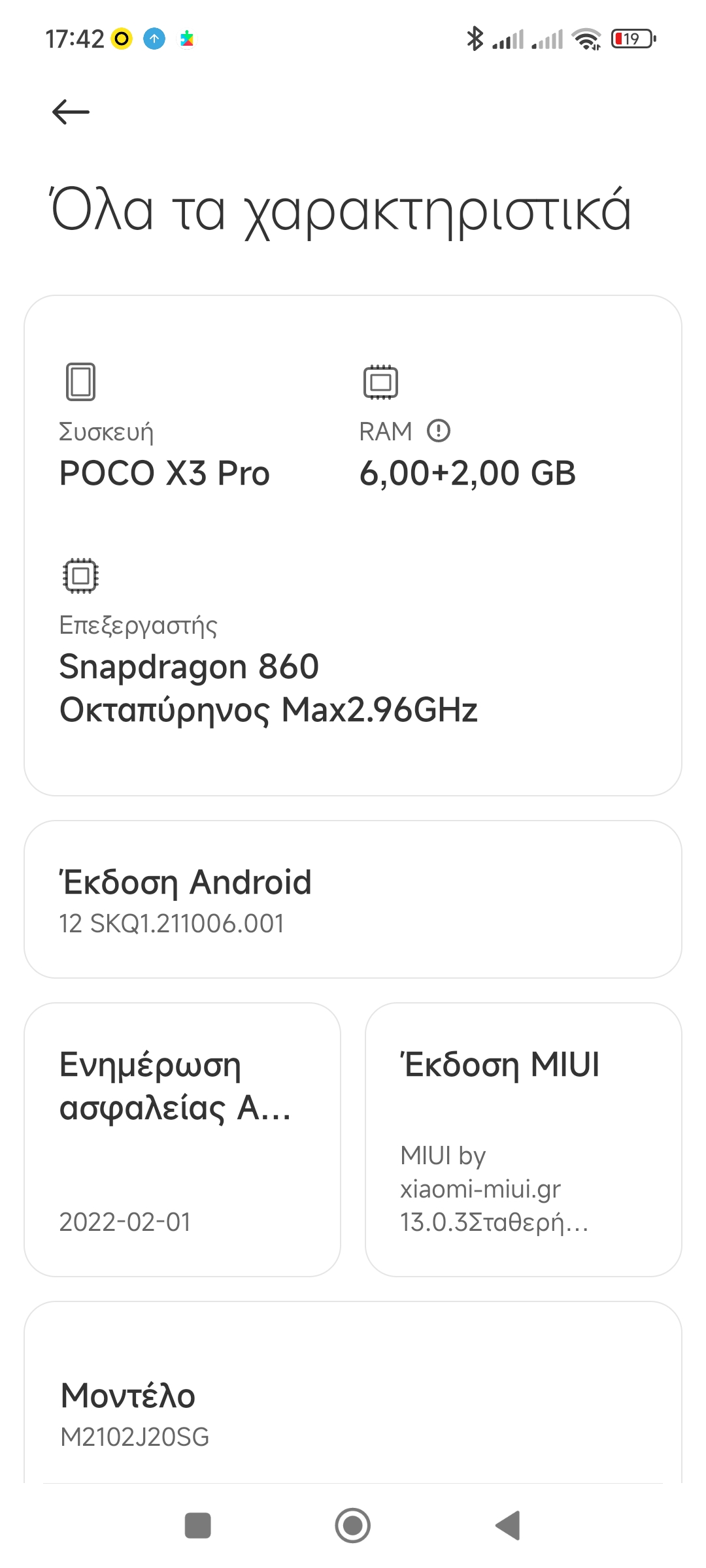706x1568 pixels.
Task: Tap the RAM info exclamation icon
Action: [438, 431]
